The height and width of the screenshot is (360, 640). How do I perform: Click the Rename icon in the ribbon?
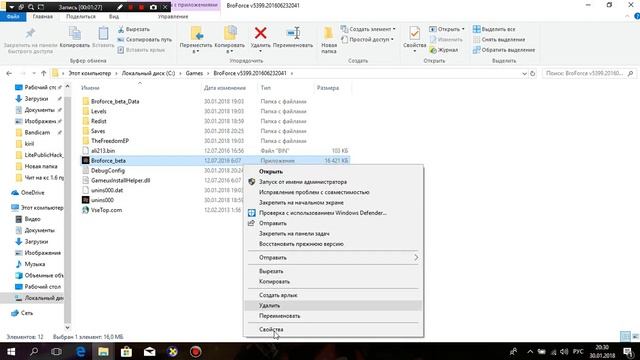pyautogui.click(x=293, y=33)
